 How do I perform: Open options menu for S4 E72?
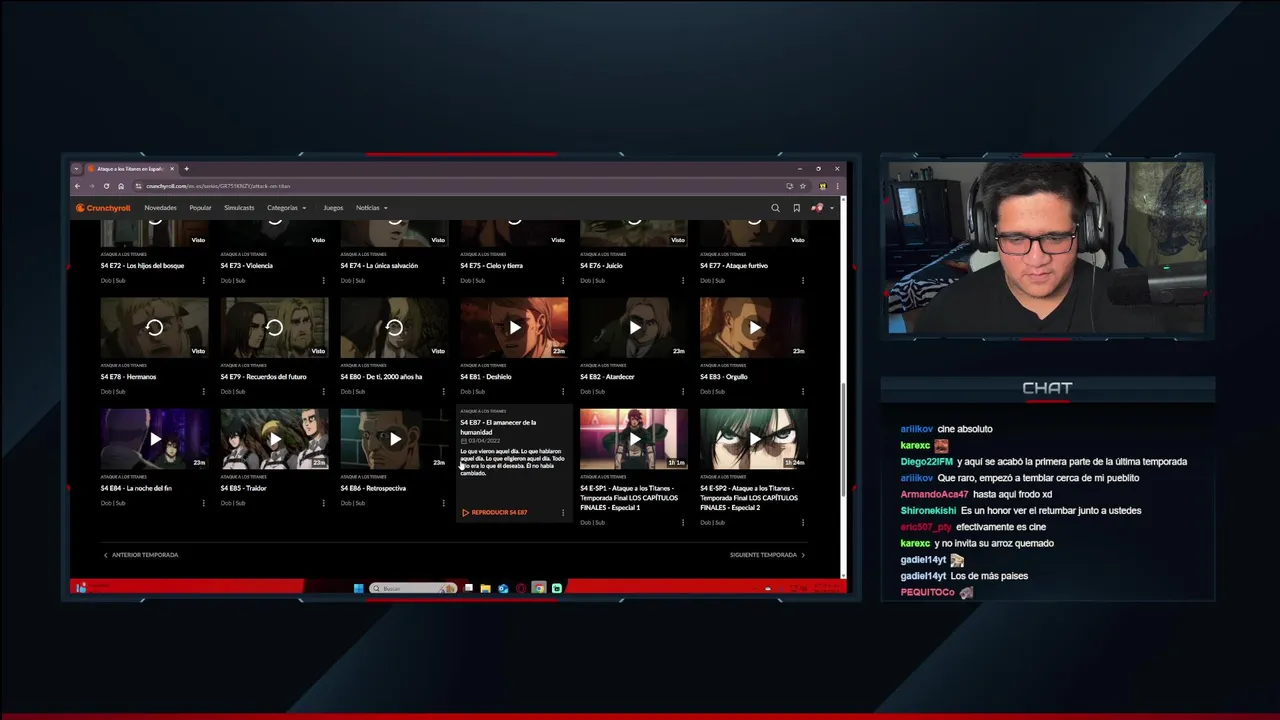click(203, 280)
